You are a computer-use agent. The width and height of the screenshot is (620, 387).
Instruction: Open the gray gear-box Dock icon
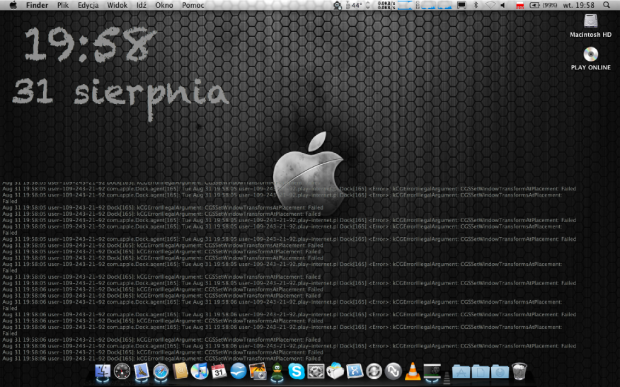point(316,372)
